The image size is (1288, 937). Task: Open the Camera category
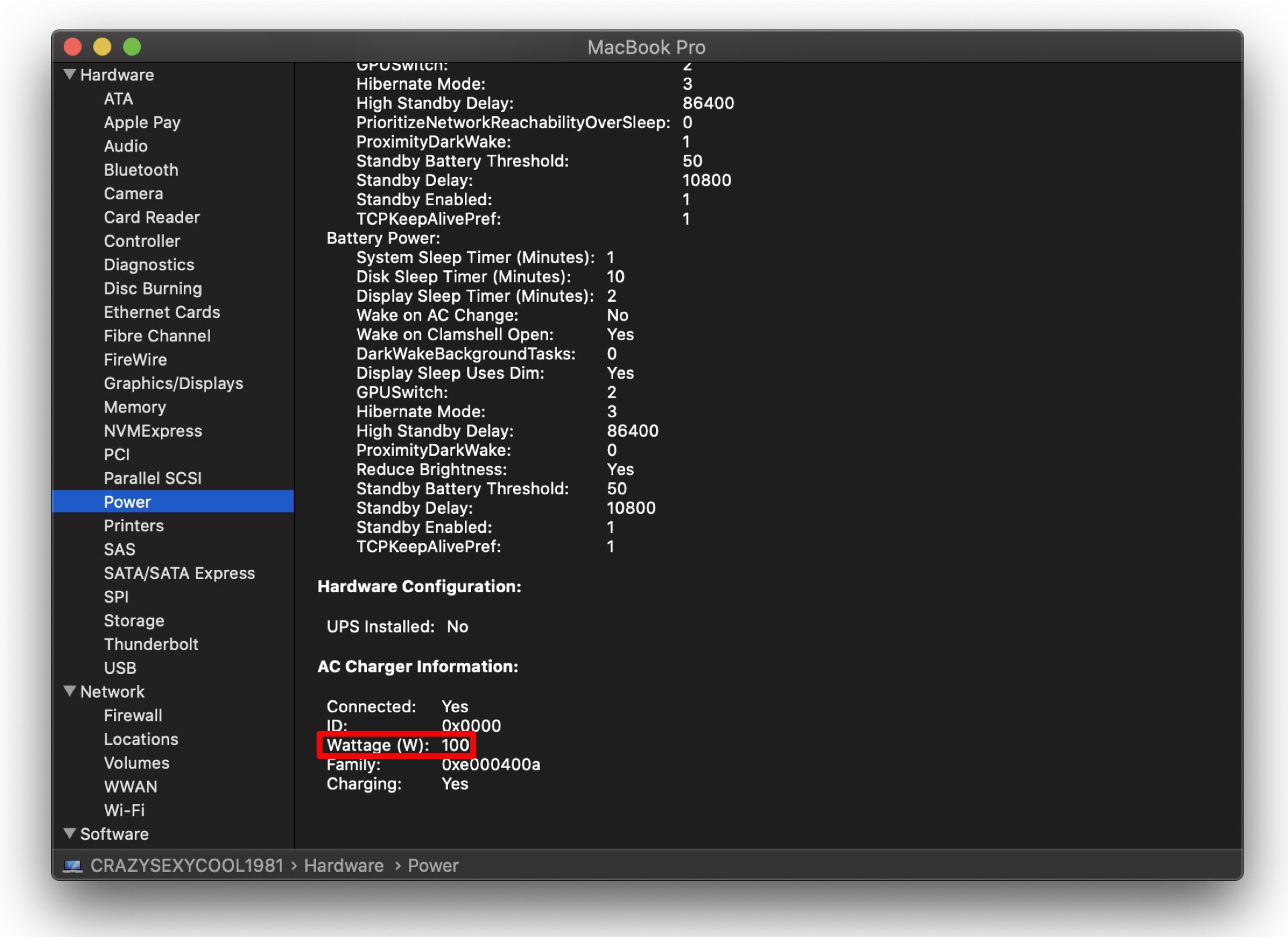[x=133, y=193]
